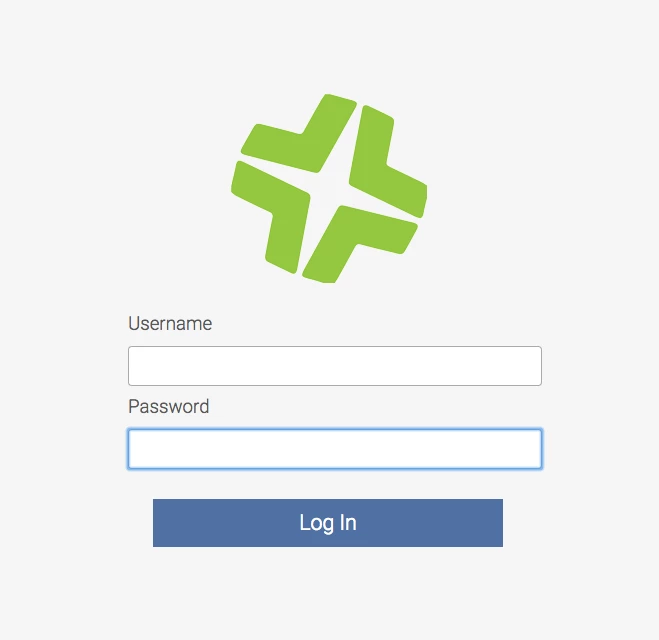Click the white star center of the logo
The height and width of the screenshot is (640, 659).
329,188
